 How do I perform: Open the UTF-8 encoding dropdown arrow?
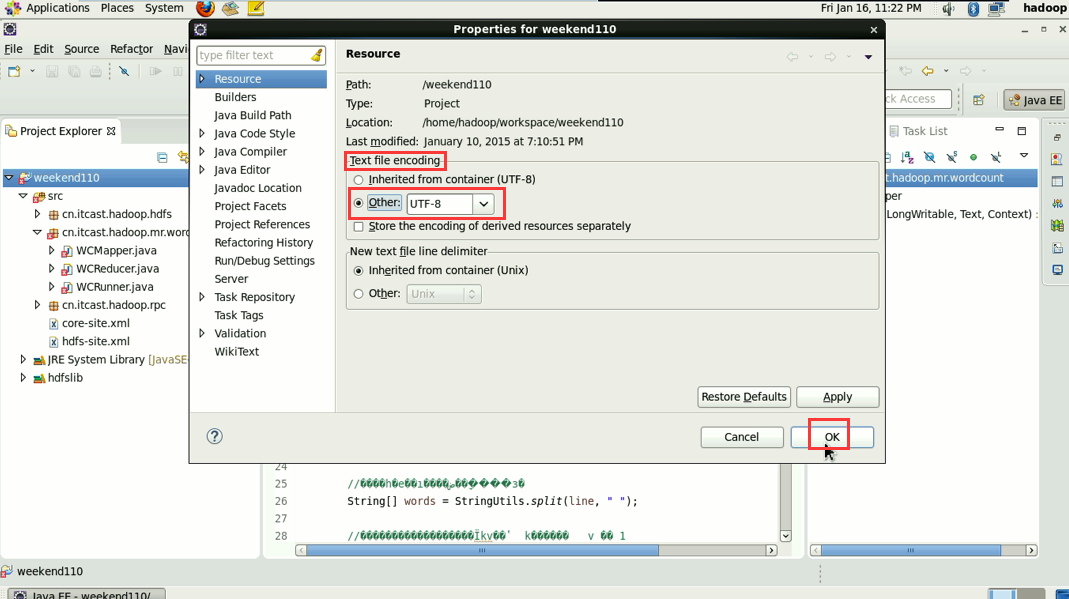pos(483,204)
